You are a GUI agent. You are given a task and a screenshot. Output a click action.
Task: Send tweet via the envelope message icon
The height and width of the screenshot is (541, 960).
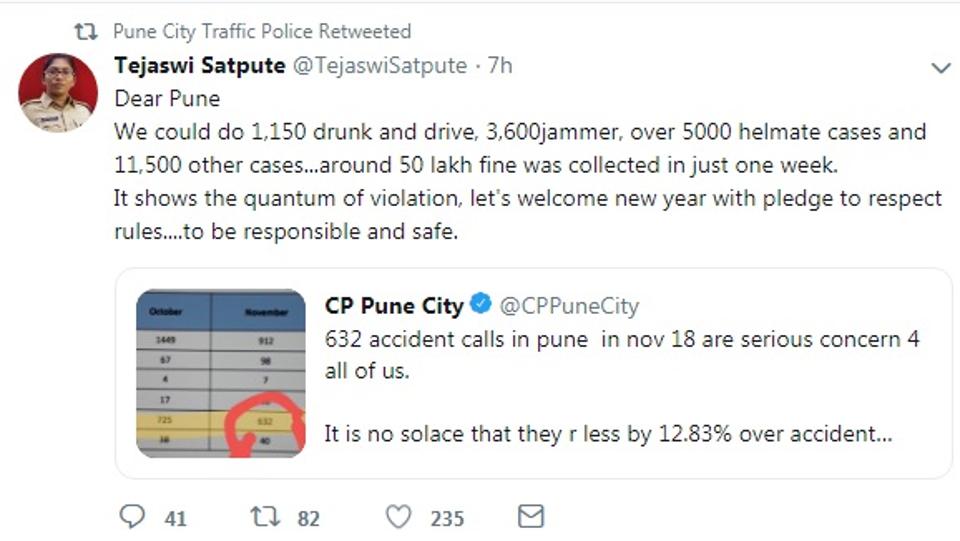531,516
